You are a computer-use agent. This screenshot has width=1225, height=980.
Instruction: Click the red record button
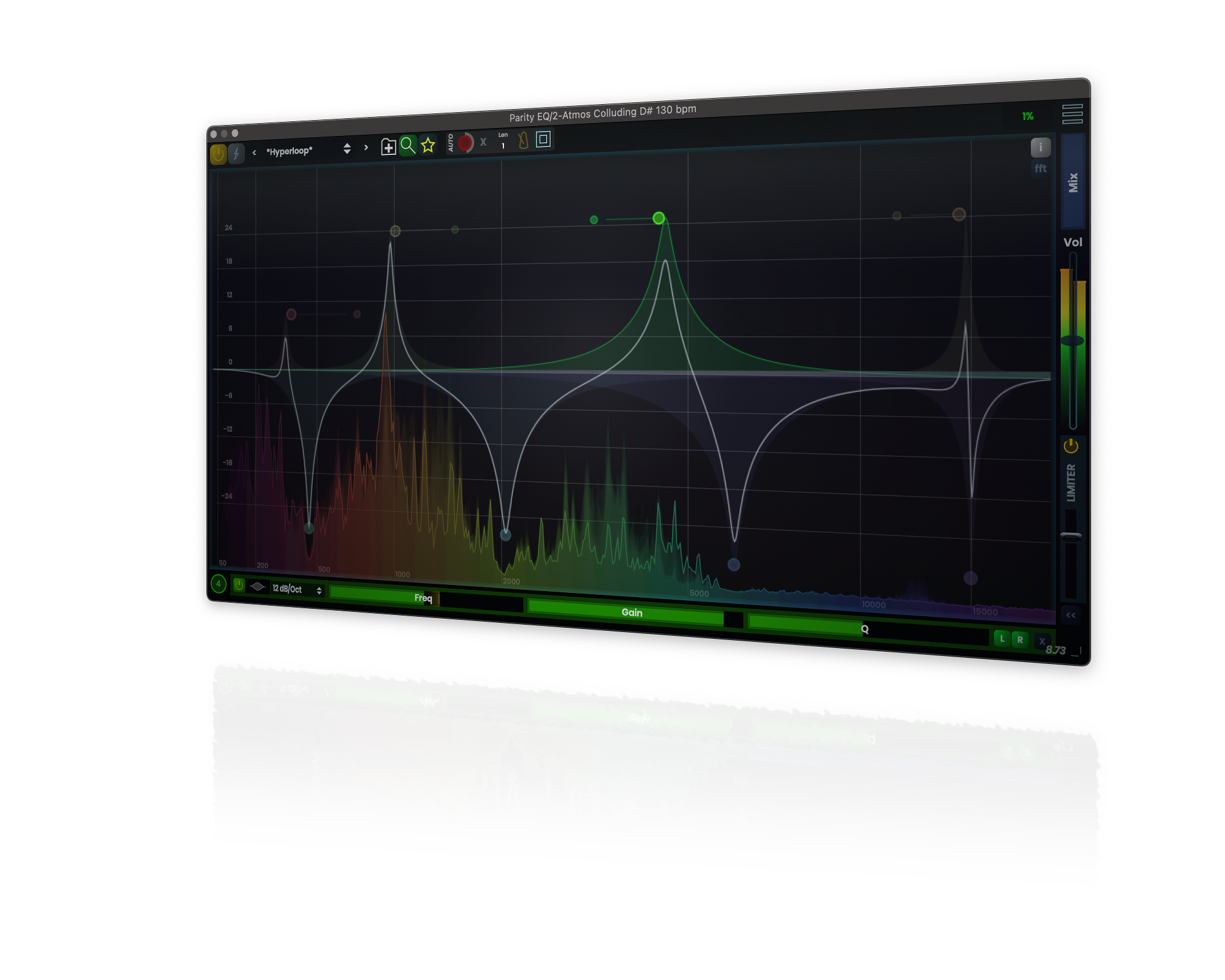tap(466, 143)
